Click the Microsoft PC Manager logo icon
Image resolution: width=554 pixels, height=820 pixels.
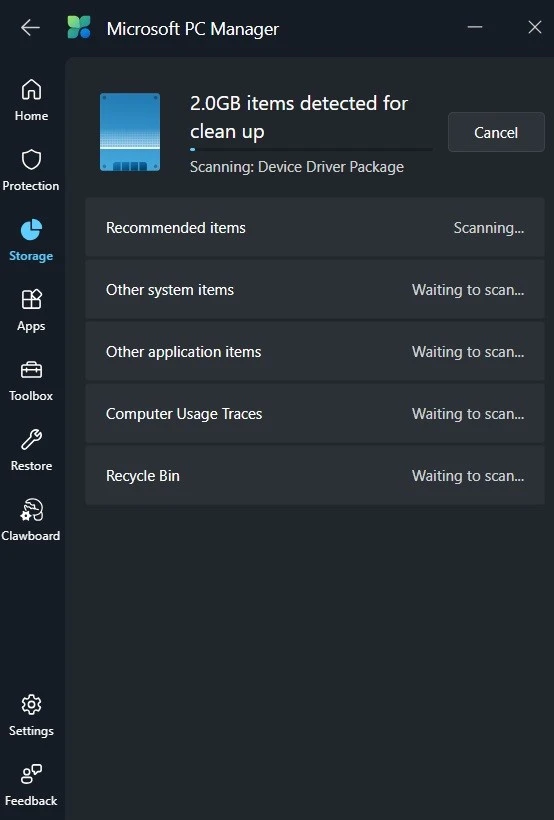(79, 27)
